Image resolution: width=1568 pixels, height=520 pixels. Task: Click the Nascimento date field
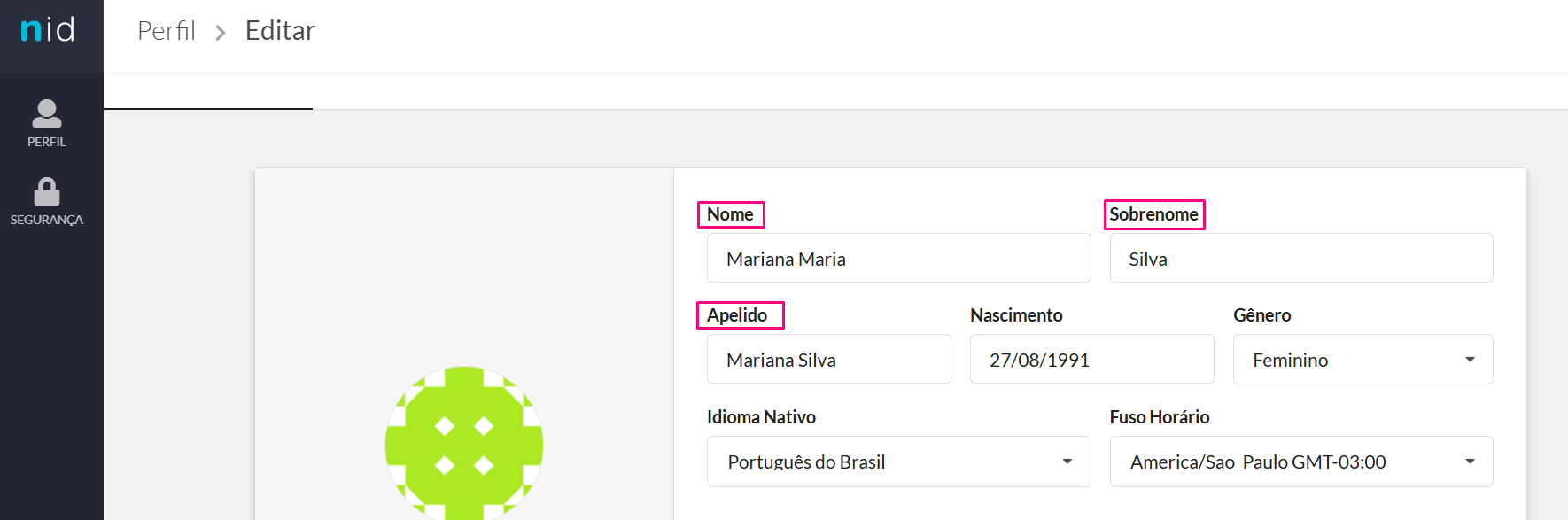pyautogui.click(x=1091, y=360)
